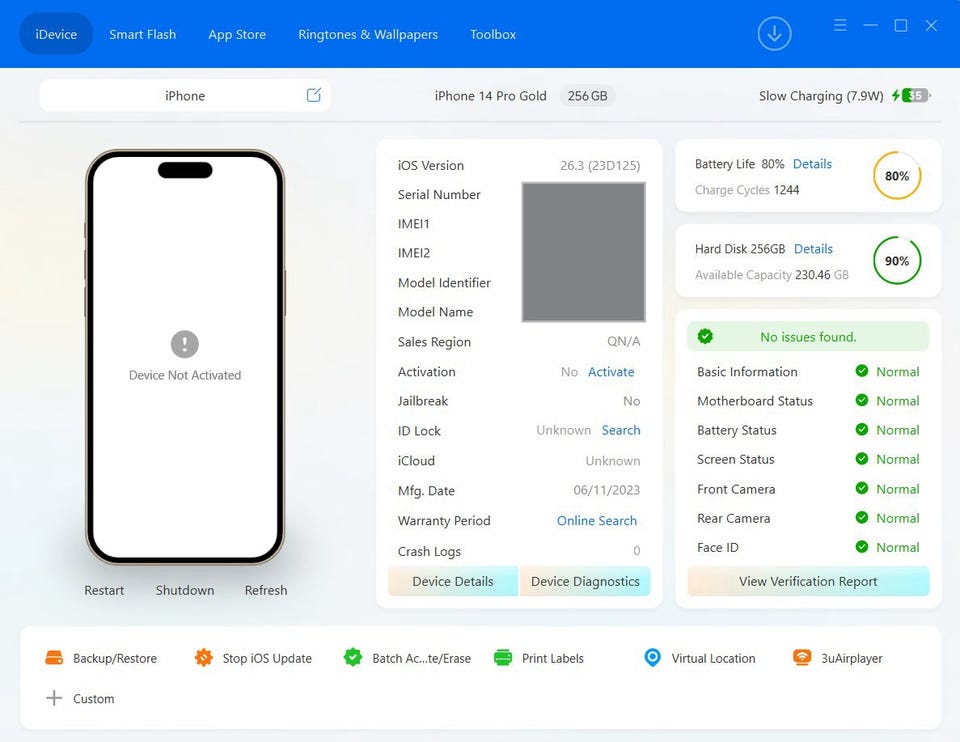Screen dimensions: 960x742
Task: Click the green check beside Motherboard Status
Action: (861, 400)
